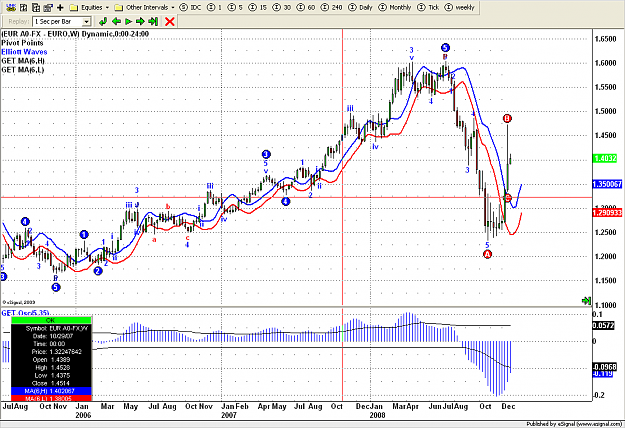The image size is (625, 428).
Task: Click the GET MA(6,L) study label
Action: click(23, 70)
